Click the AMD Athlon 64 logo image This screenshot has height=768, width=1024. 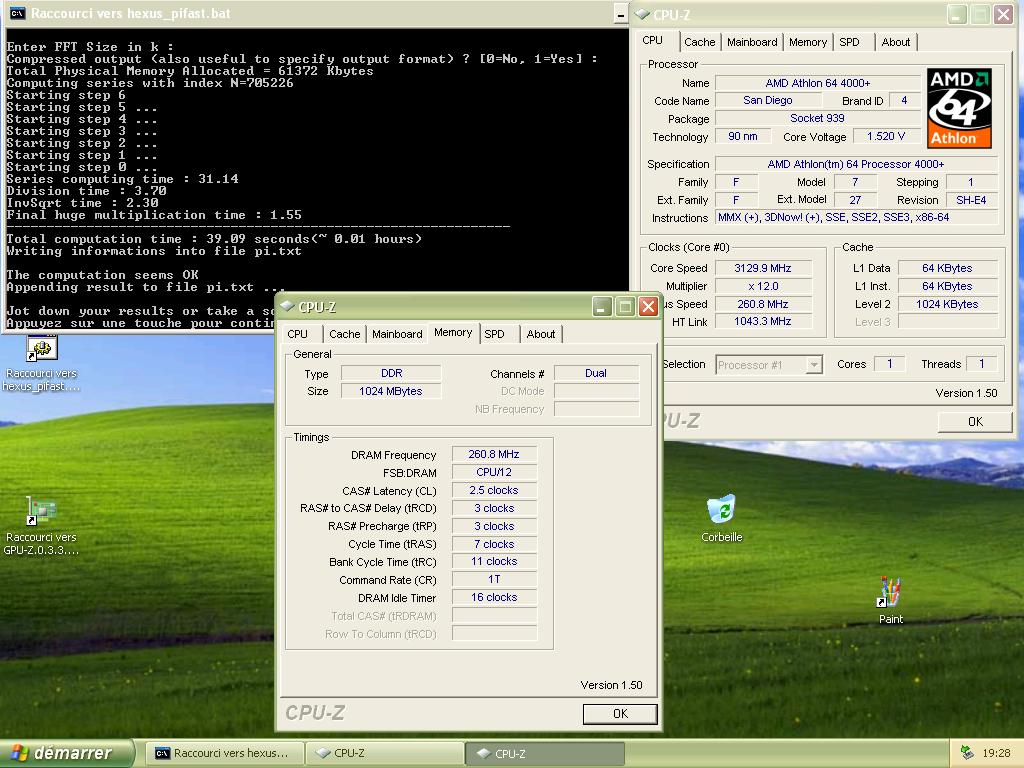click(959, 108)
